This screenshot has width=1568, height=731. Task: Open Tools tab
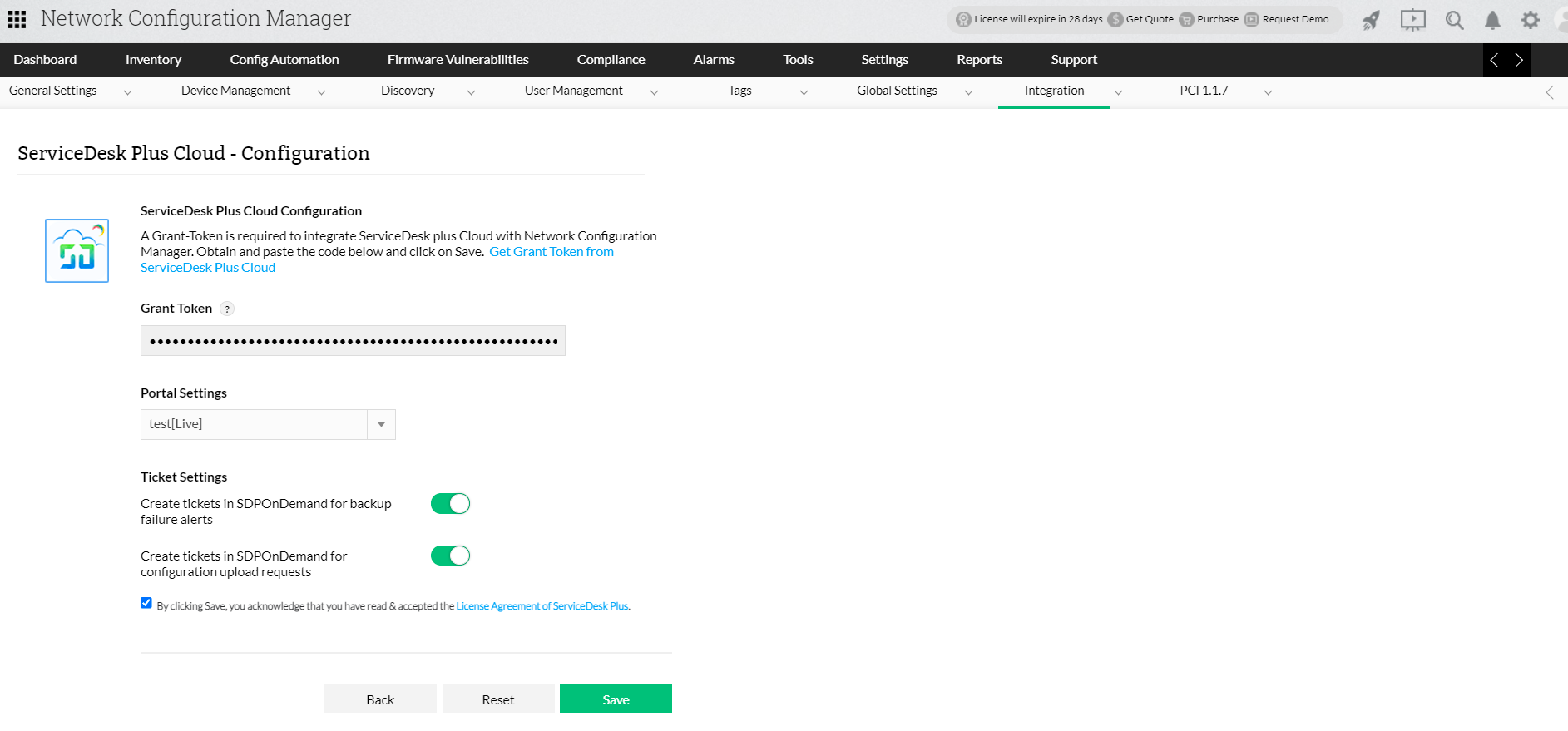(x=798, y=60)
